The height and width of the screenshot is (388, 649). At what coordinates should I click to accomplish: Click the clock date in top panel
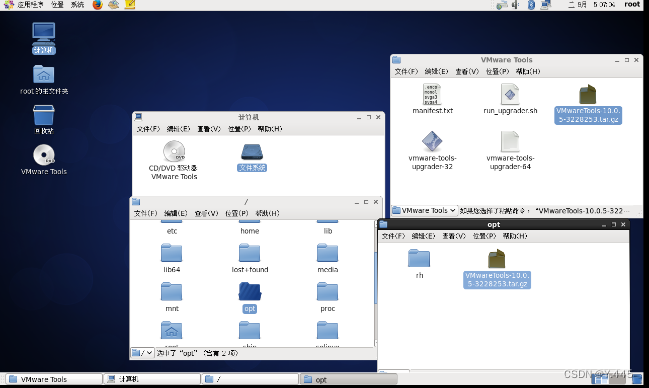point(591,5)
